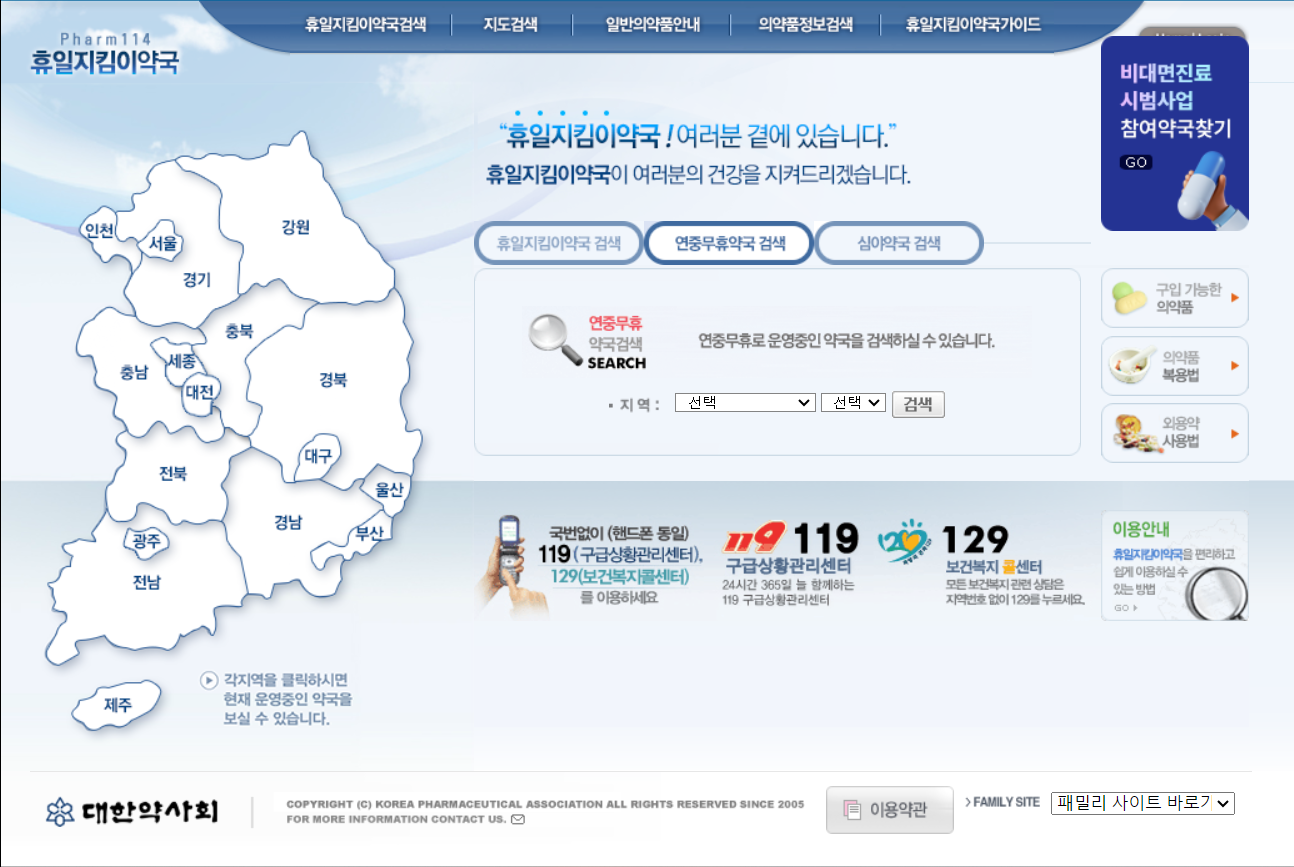Switch to the 심야약국 검색 tab
The image size is (1294, 867).
pyautogui.click(x=898, y=242)
